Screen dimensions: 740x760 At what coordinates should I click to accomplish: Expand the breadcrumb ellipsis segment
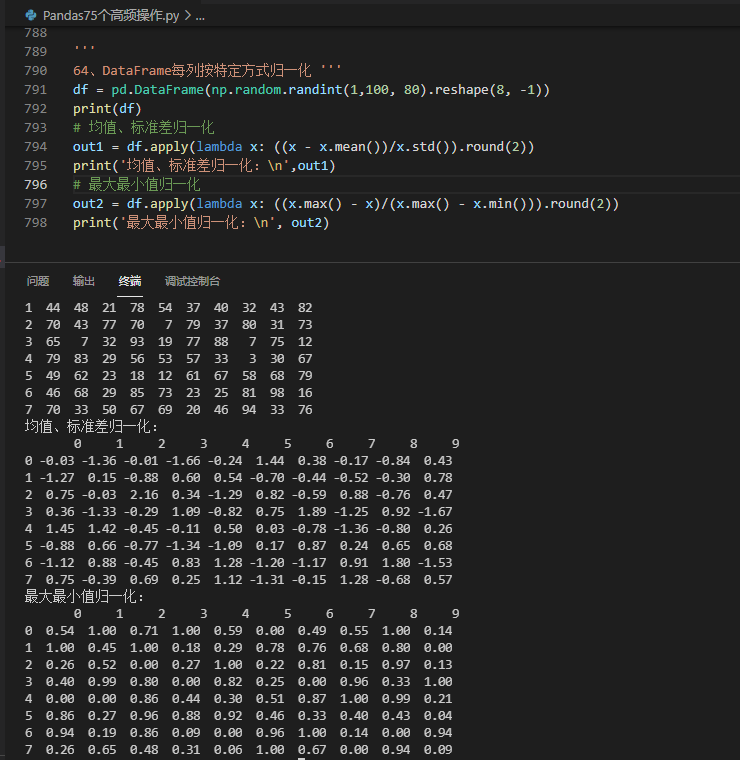(x=200, y=16)
